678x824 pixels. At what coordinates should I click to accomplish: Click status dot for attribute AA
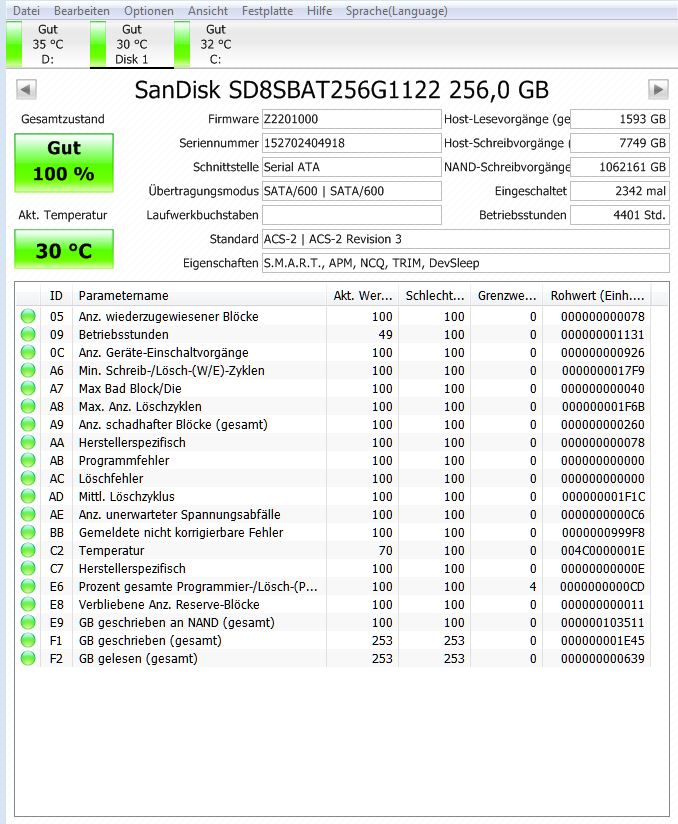(28, 442)
